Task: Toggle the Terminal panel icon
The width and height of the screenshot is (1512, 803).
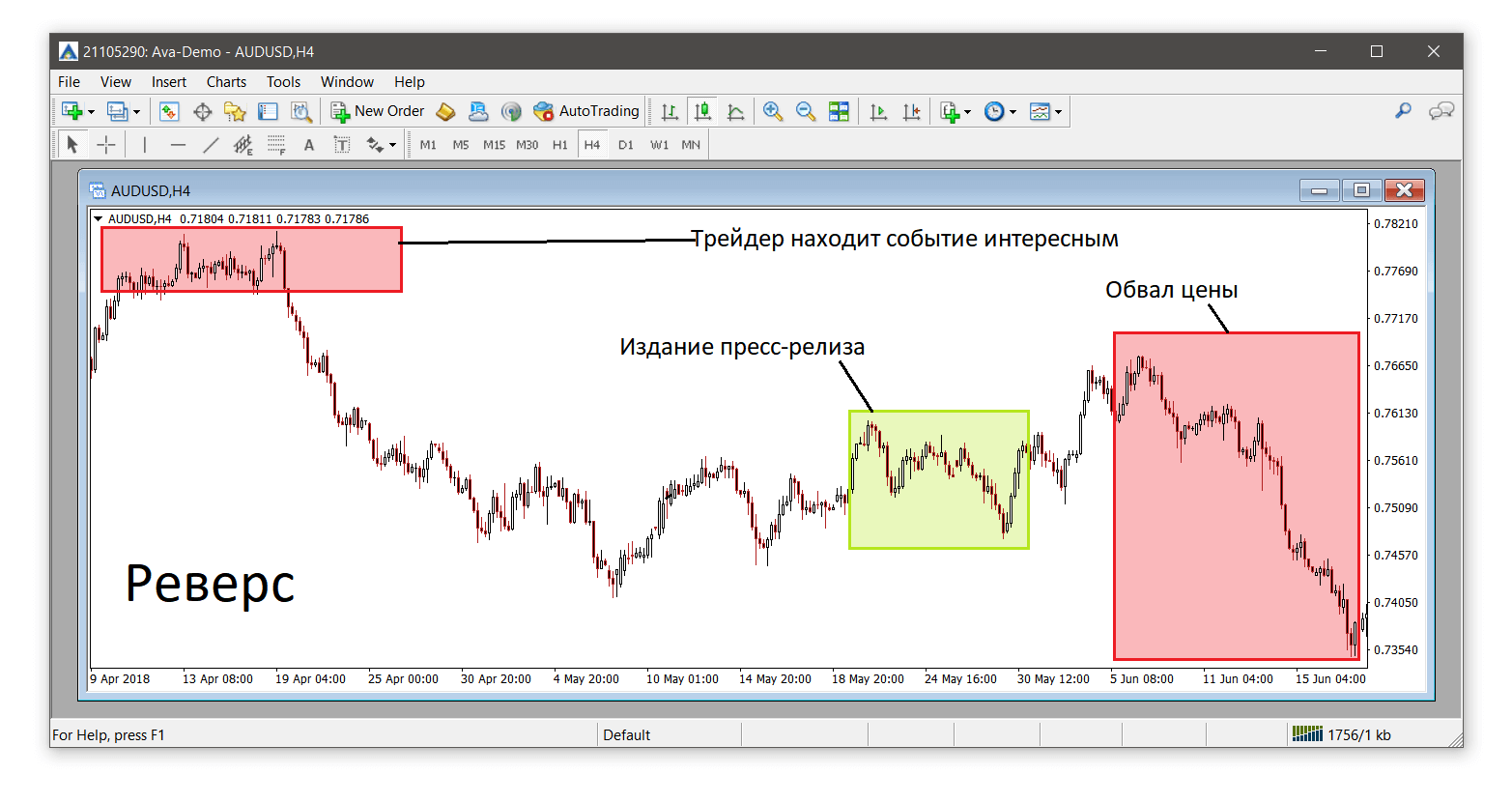Action: (x=268, y=111)
